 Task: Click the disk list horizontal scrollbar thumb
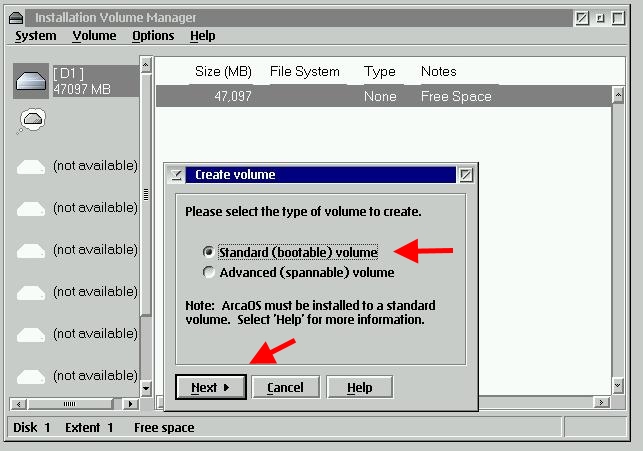[x=69, y=404]
